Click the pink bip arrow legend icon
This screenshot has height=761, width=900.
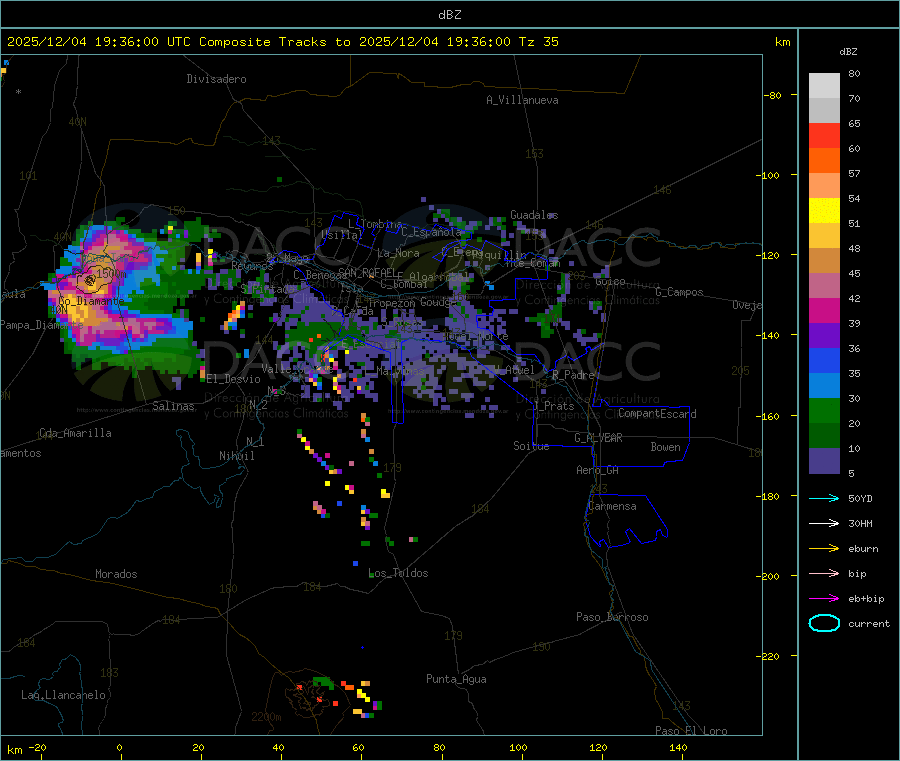coord(824,573)
